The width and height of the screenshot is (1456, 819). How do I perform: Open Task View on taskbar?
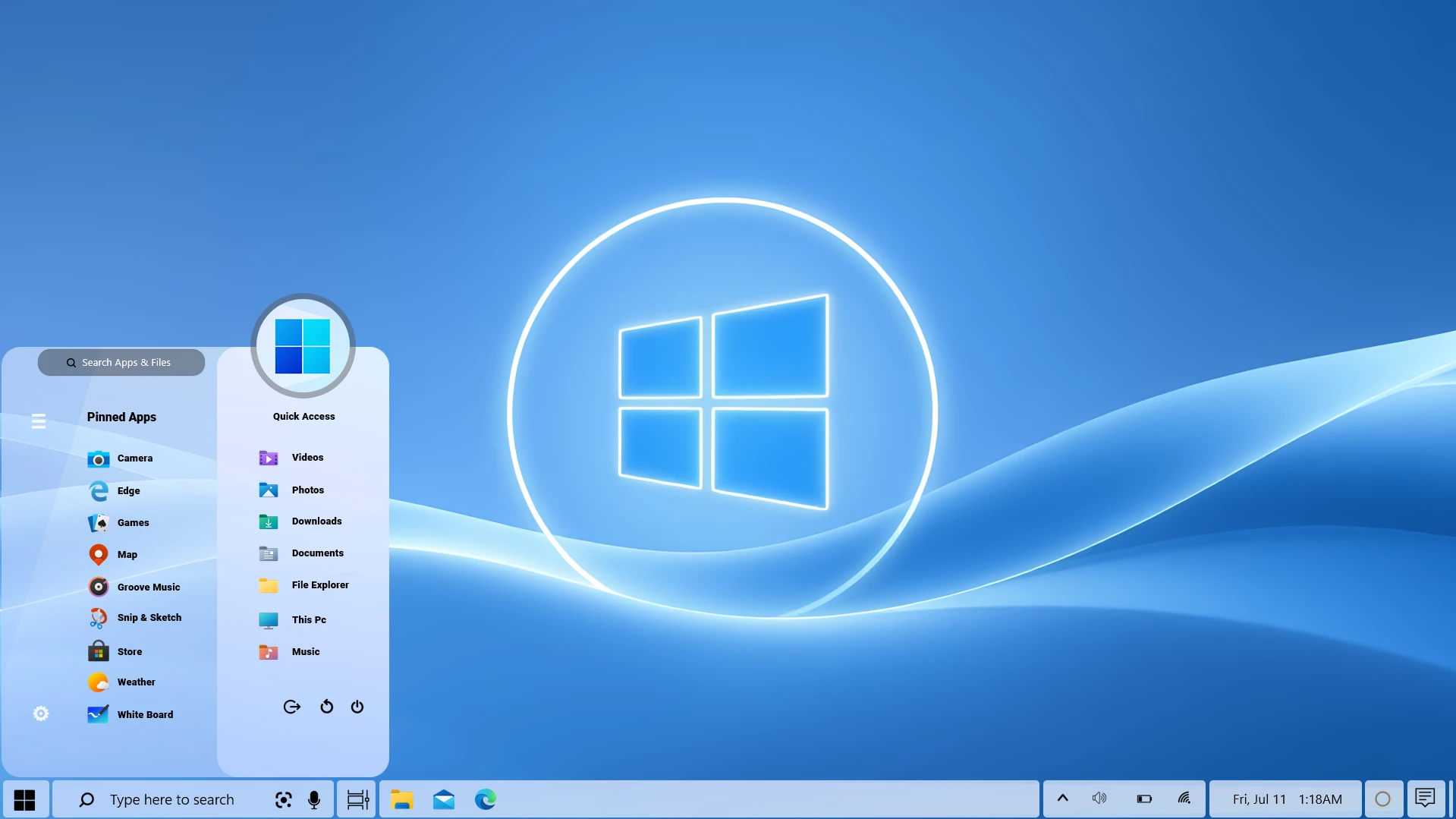click(x=357, y=799)
